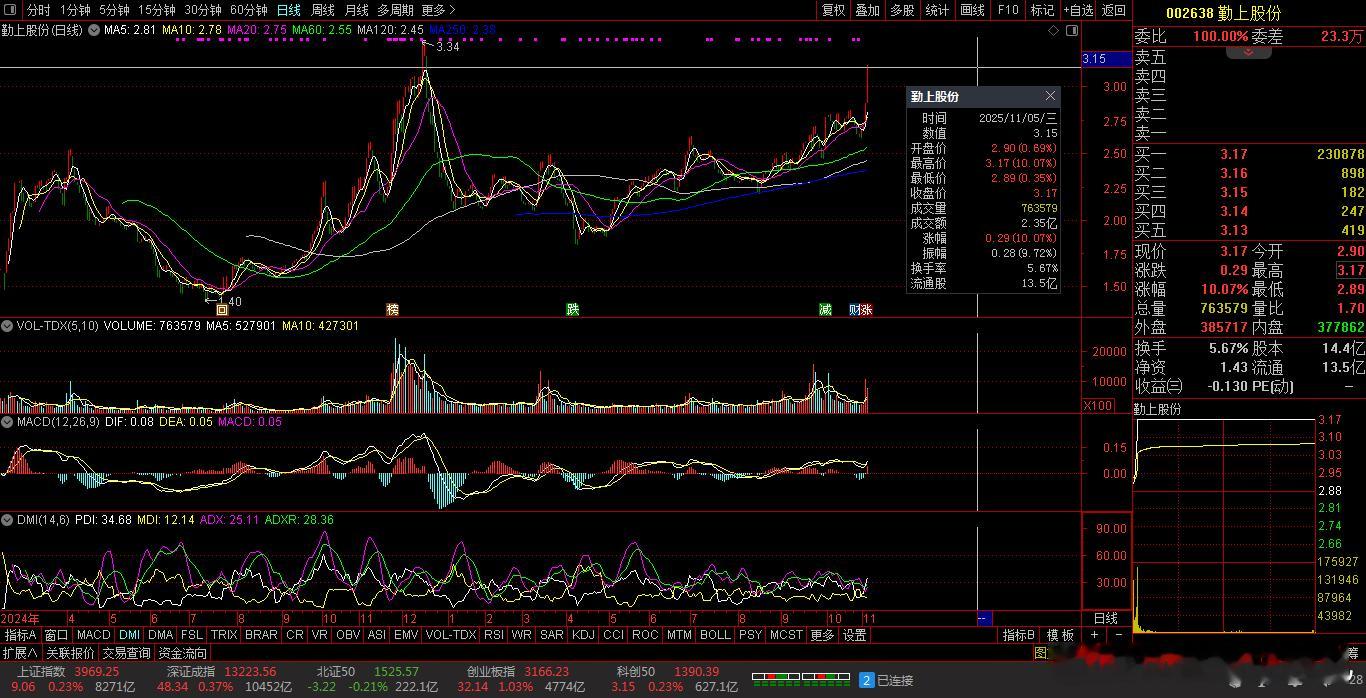Expand the 扩展 panel at bottom left
The height and width of the screenshot is (698, 1366).
(x=20, y=653)
